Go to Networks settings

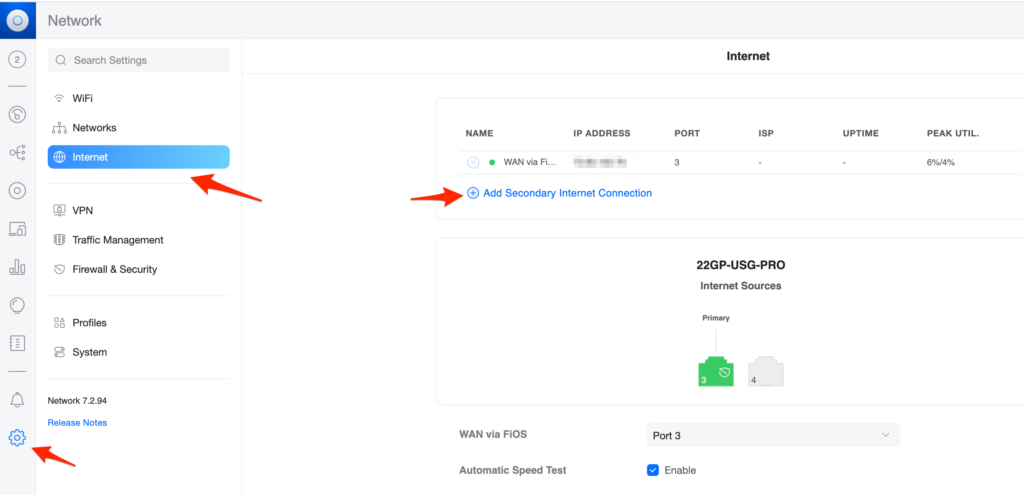94,128
